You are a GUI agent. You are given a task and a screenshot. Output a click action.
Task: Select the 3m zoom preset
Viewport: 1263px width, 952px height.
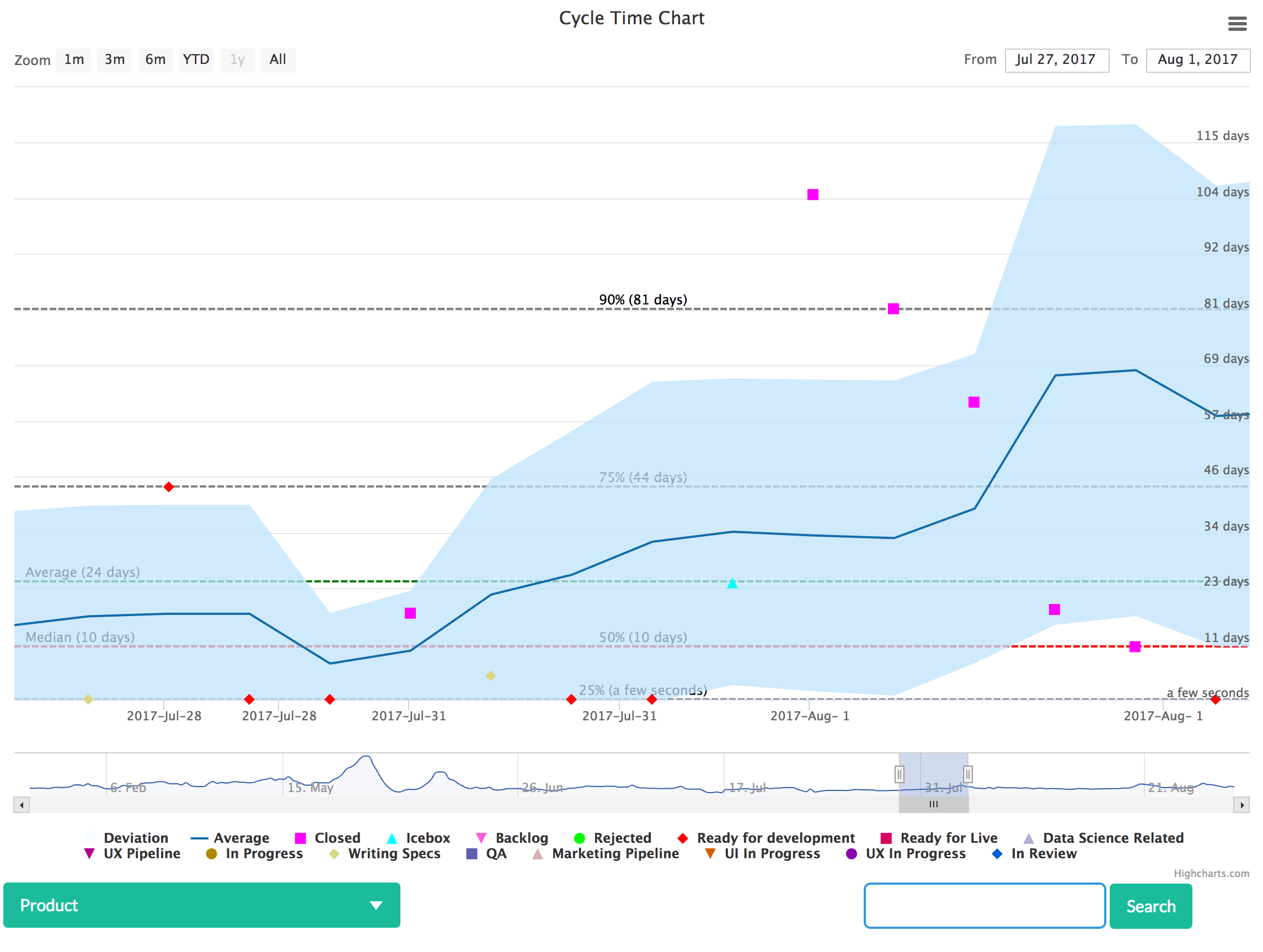pyautogui.click(x=114, y=60)
